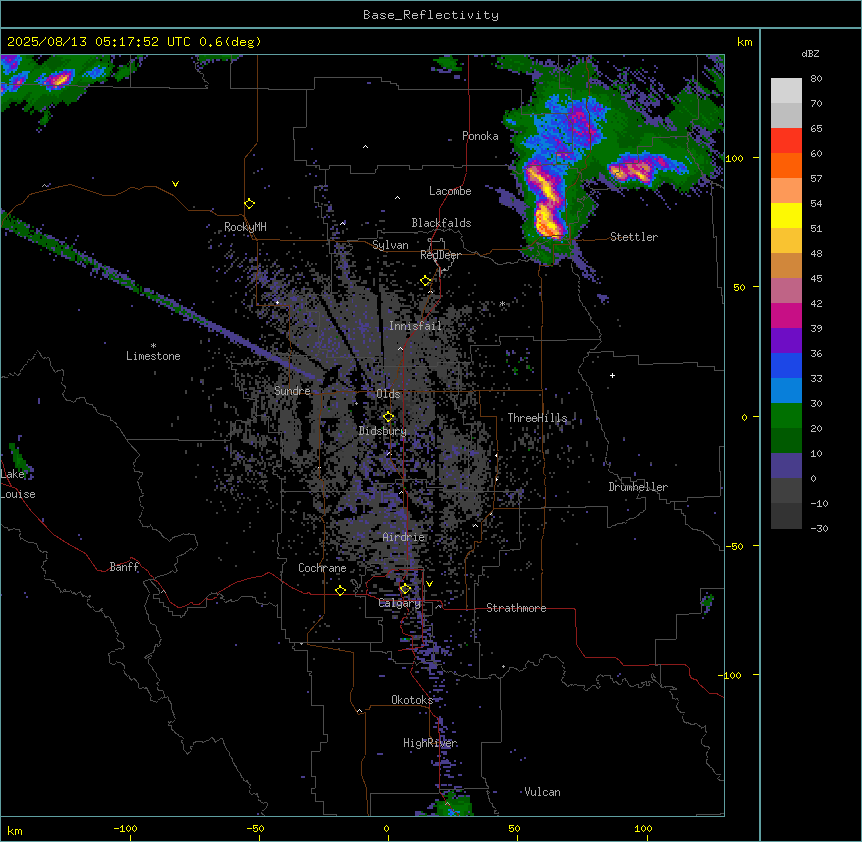Select the Calgary label
Screen dimensions: 862x842
(x=400, y=603)
